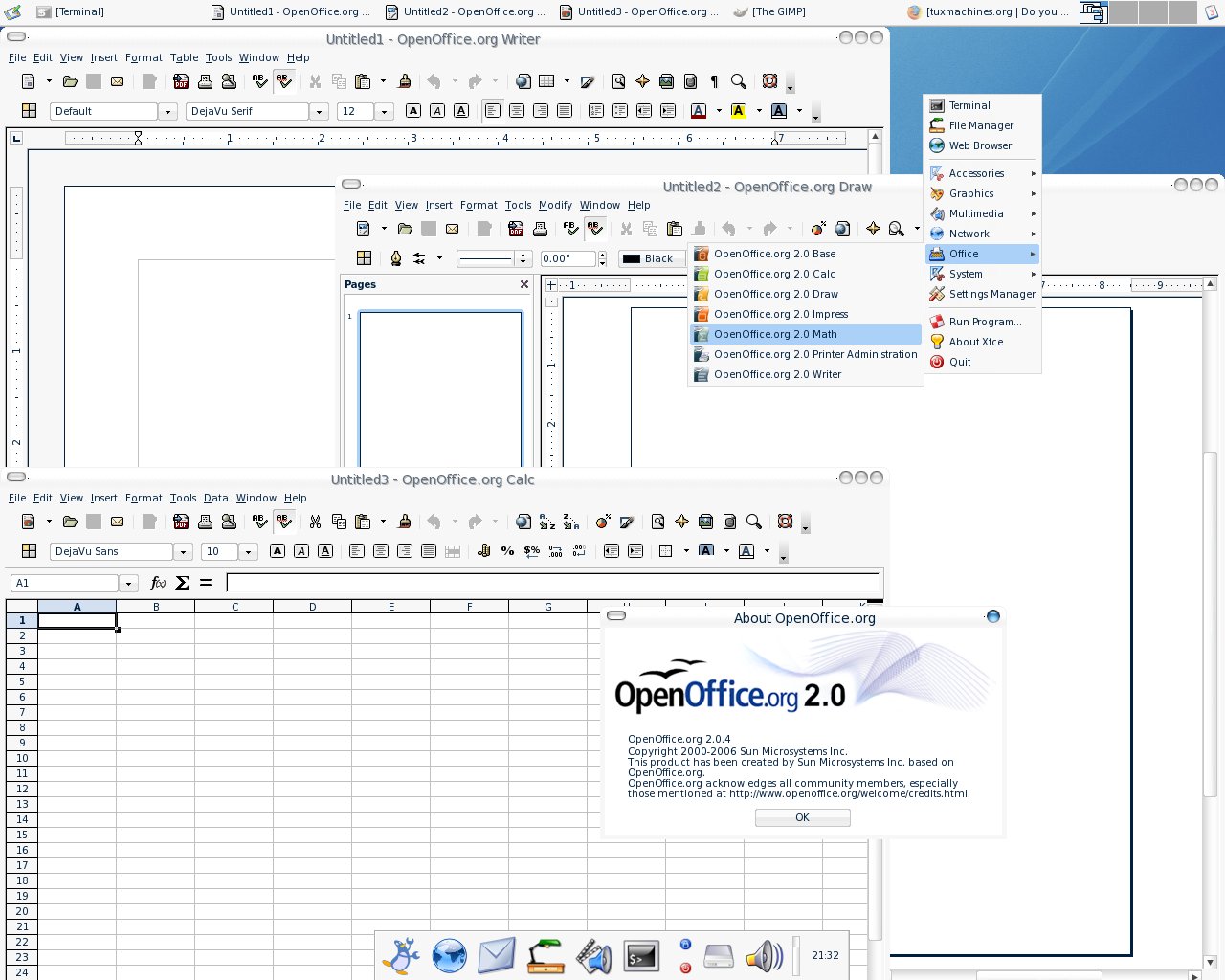The image size is (1225, 980).
Task: Set Justified alignment in the Writer toolbar
Action: coord(565,111)
